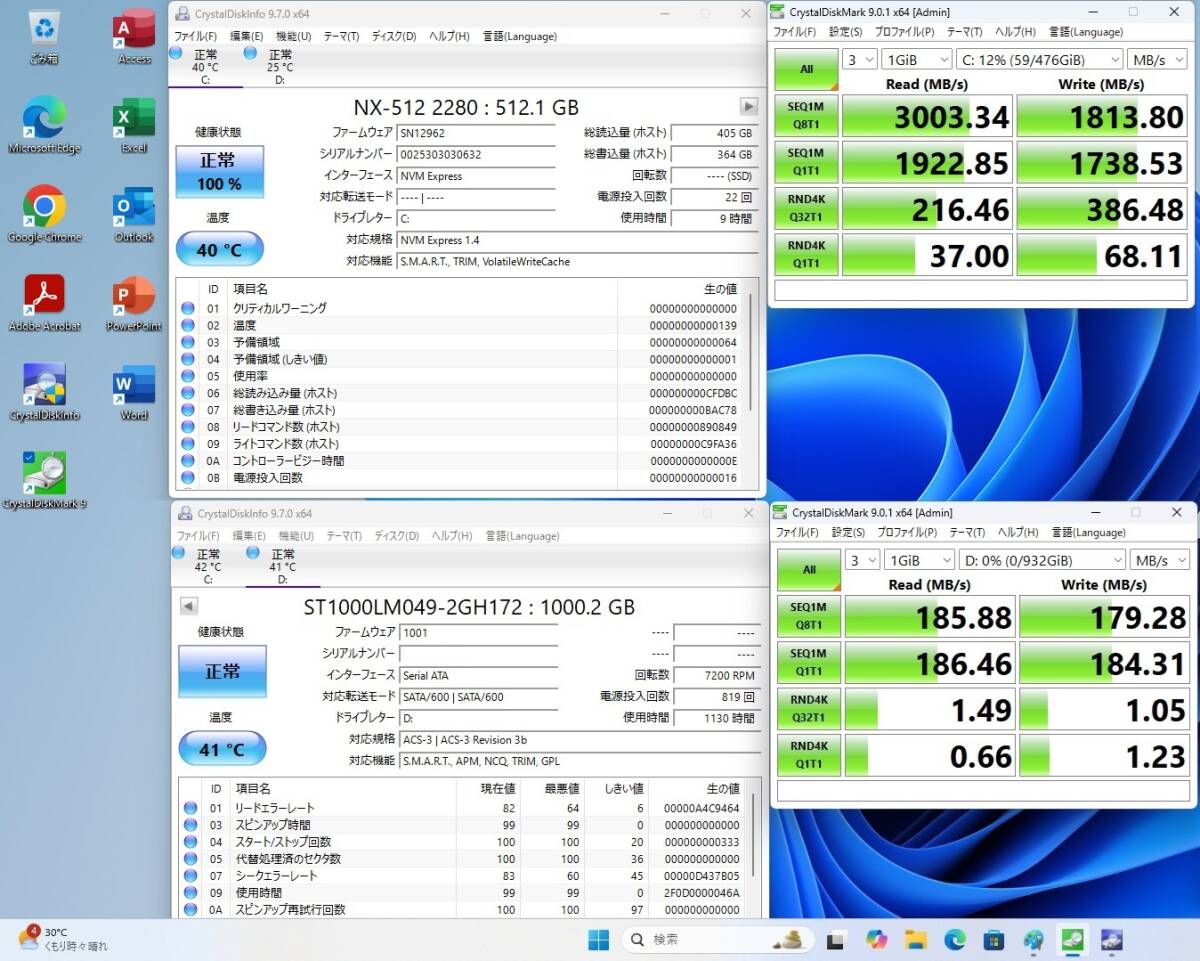The image size is (1200, 961).
Task: Click the serial number field 0025303030632
Action: tap(477, 154)
